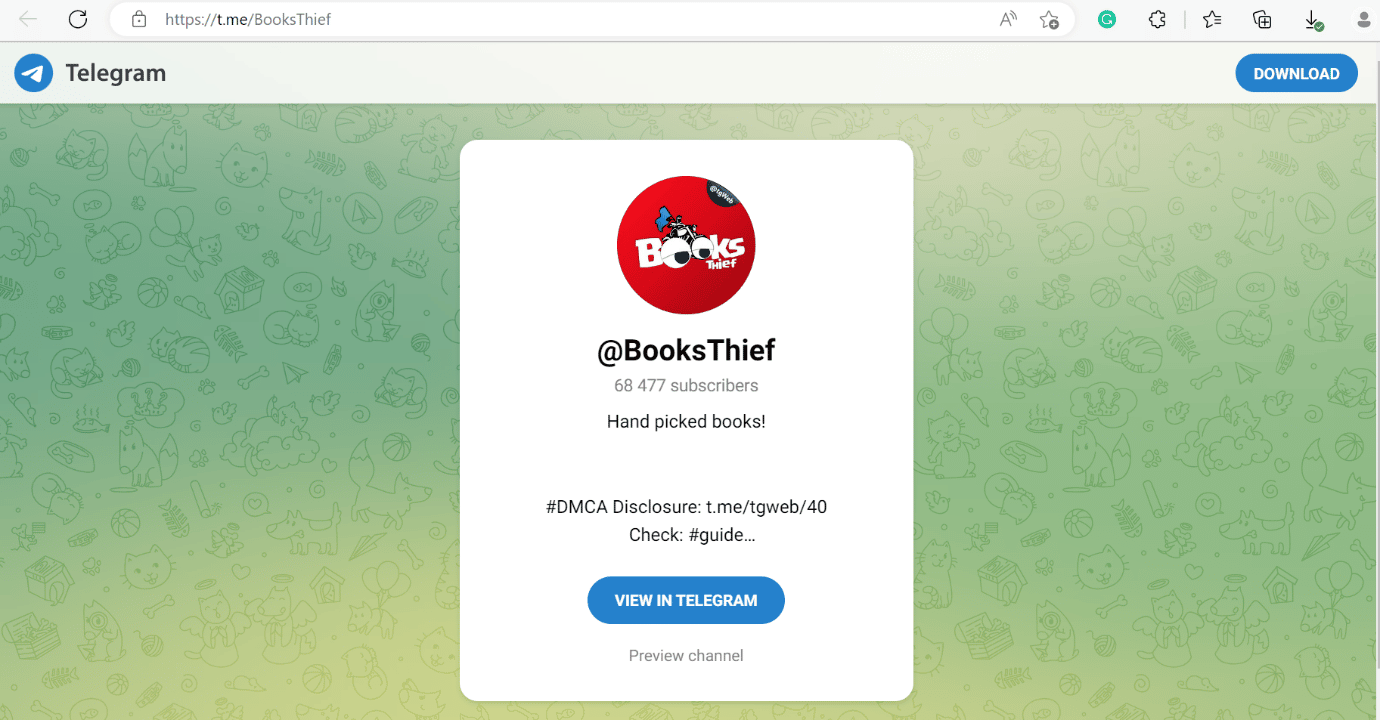Screen dimensions: 1380x720
Task: Select the address bar URL
Action: coord(250,19)
